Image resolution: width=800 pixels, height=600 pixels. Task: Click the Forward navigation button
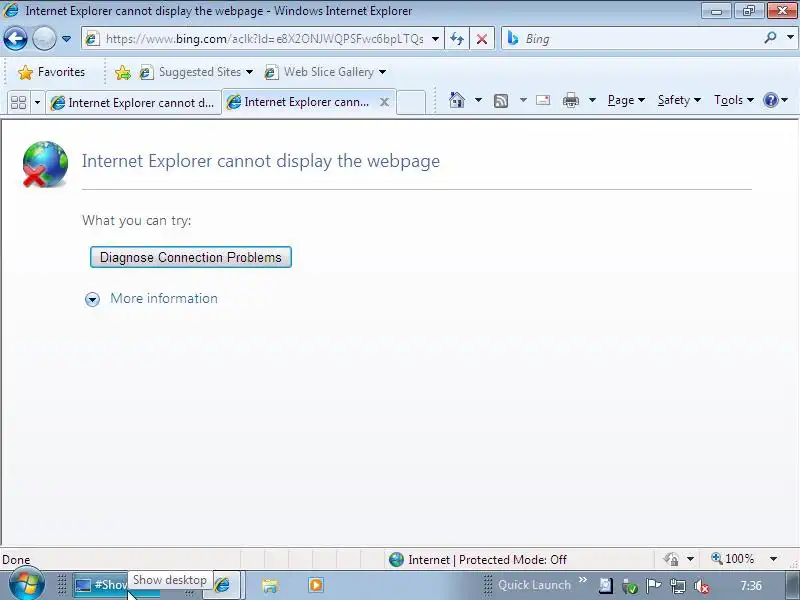pos(44,38)
